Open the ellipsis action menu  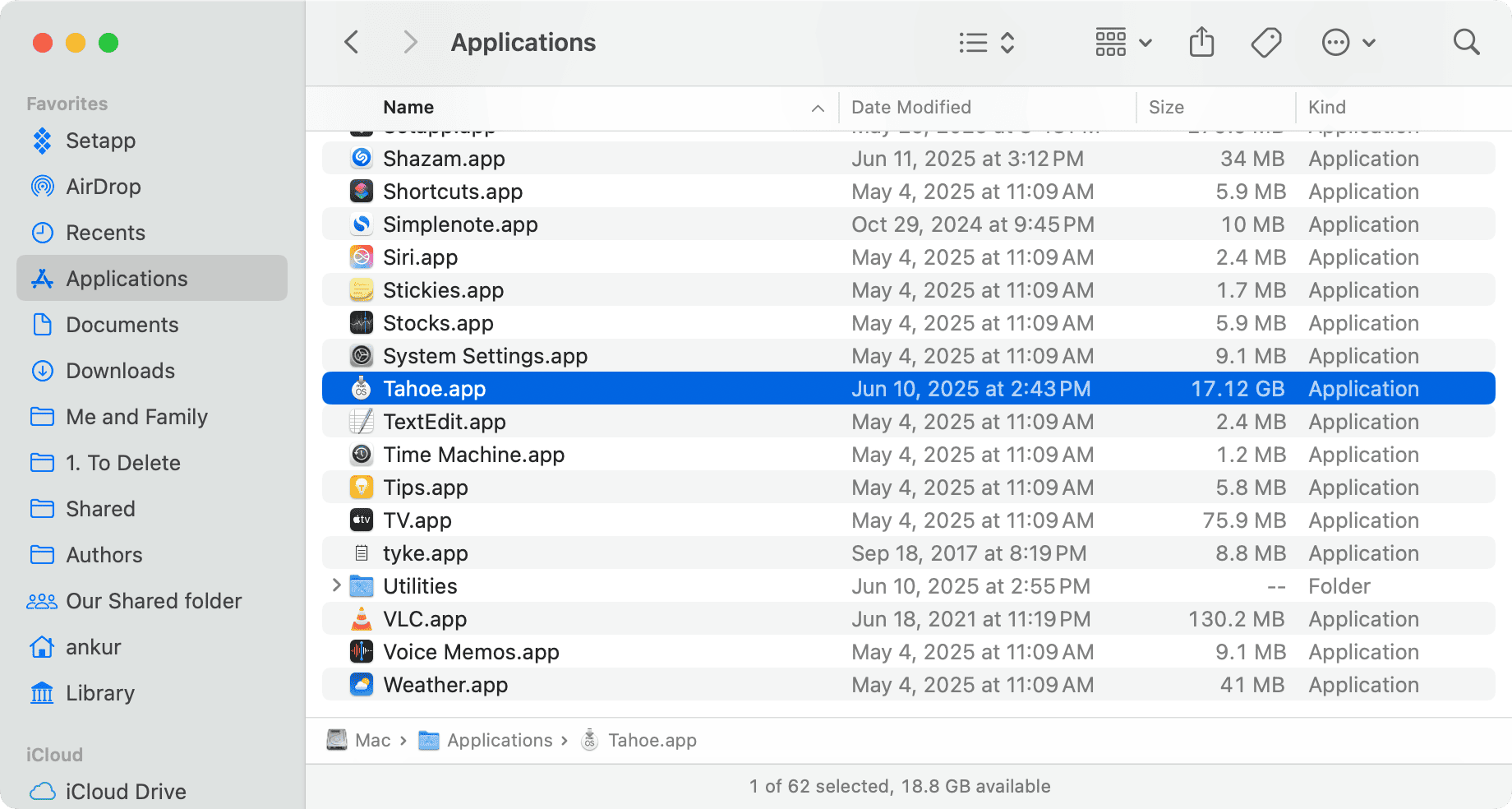pos(1348,43)
